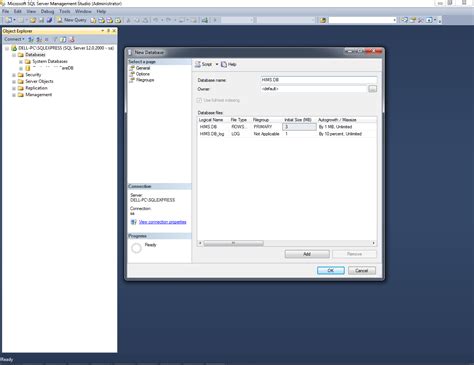Viewport: 474px width, 365px height.
Task: Expand the System Databases folder
Action: (21, 62)
